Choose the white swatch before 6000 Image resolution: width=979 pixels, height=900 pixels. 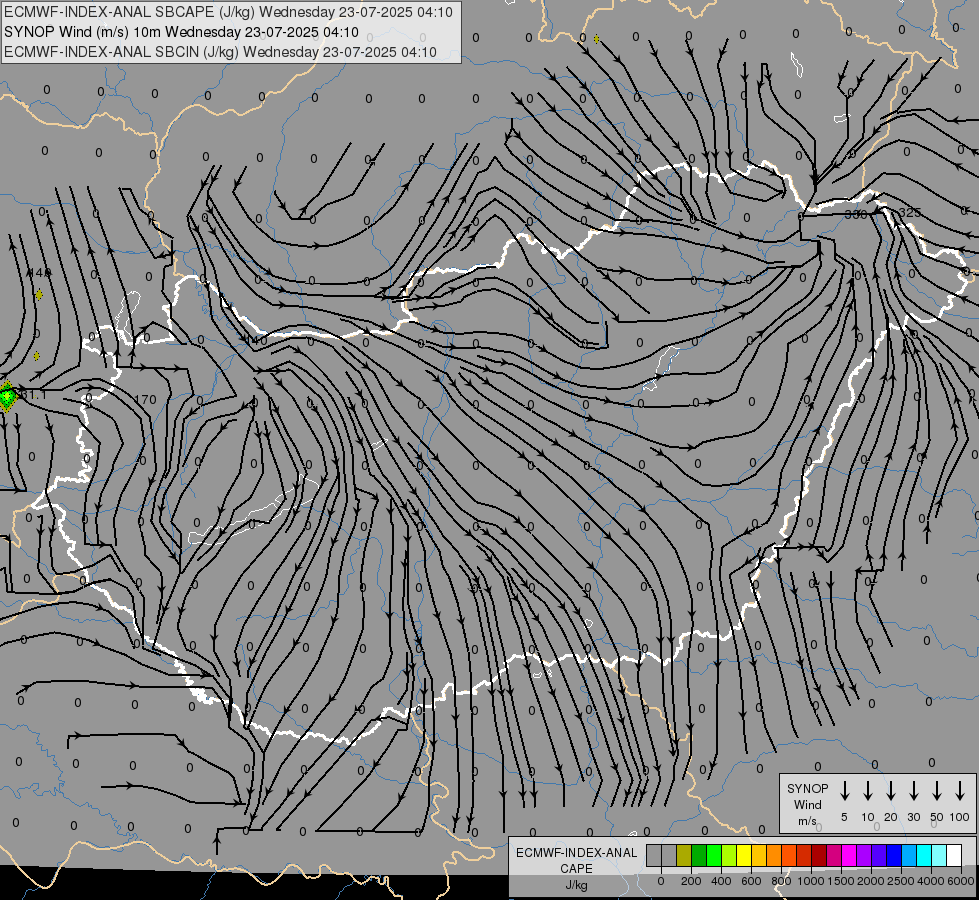953,855
